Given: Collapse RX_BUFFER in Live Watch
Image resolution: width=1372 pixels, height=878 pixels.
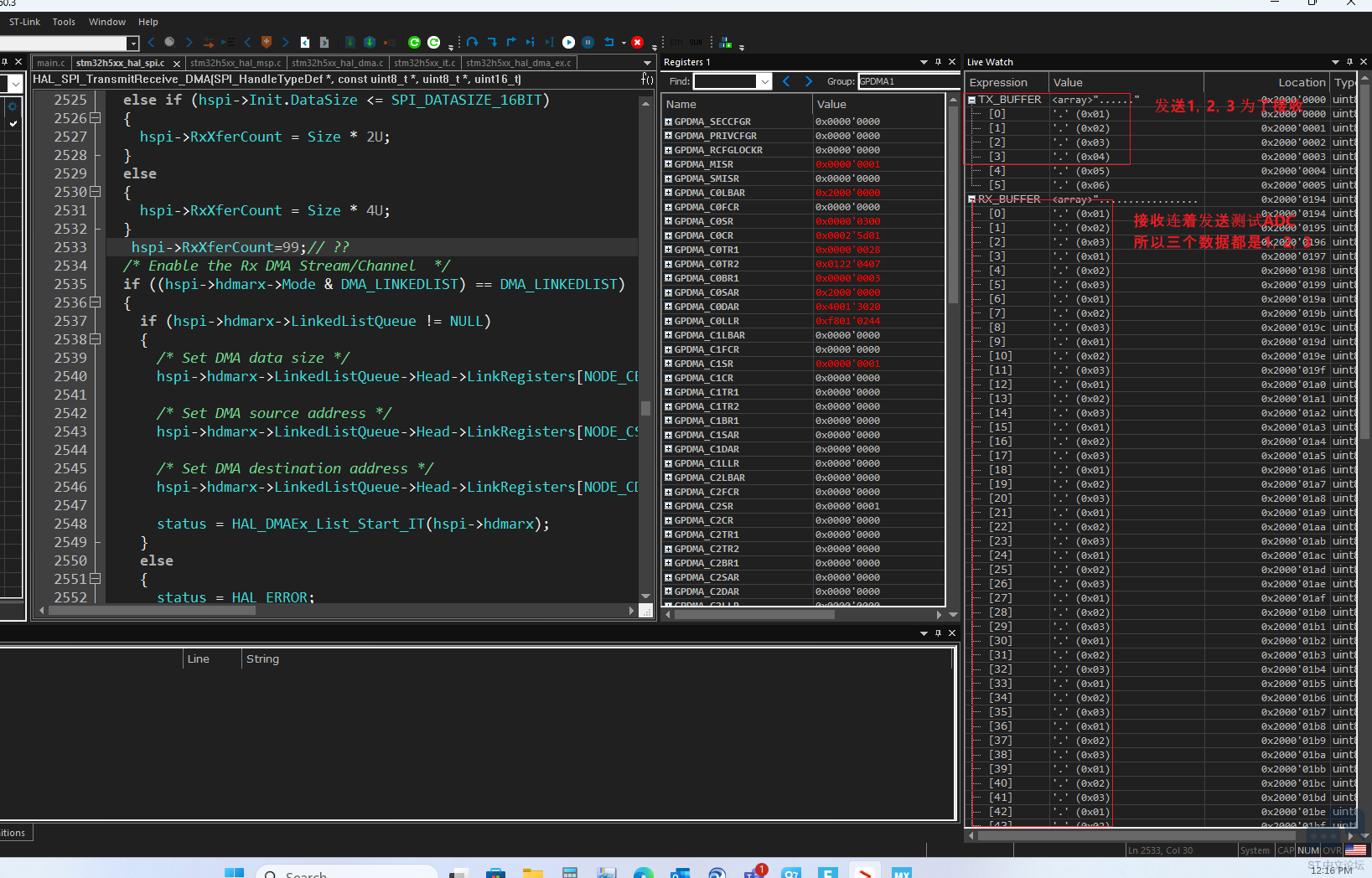Looking at the screenshot, I should click(x=972, y=199).
